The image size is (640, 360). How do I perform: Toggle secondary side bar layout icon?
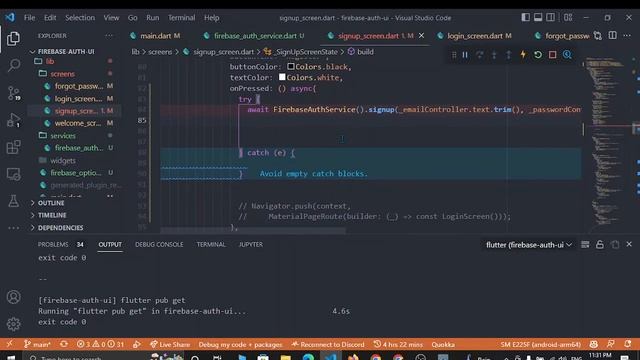(551, 17)
